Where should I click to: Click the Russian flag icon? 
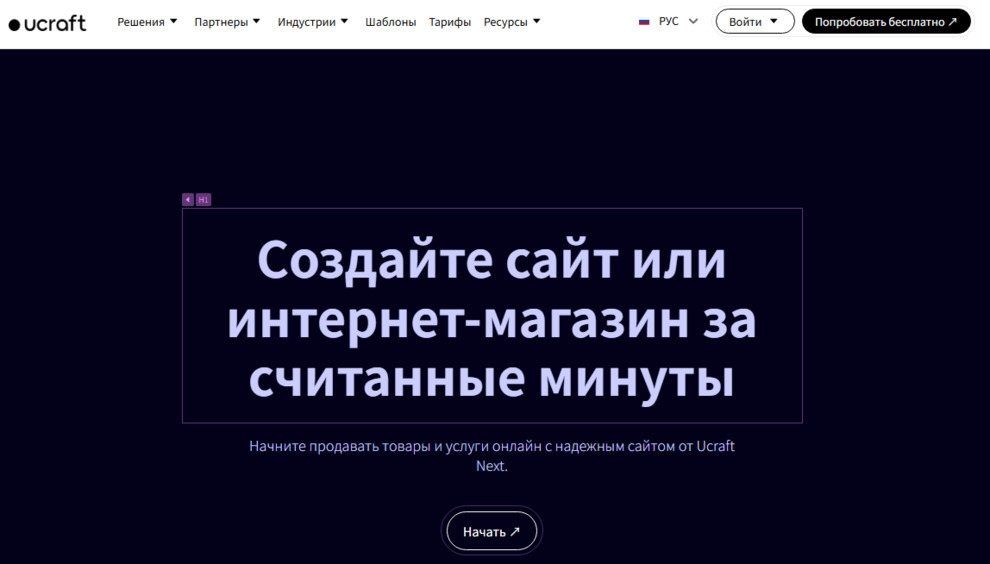(x=644, y=22)
